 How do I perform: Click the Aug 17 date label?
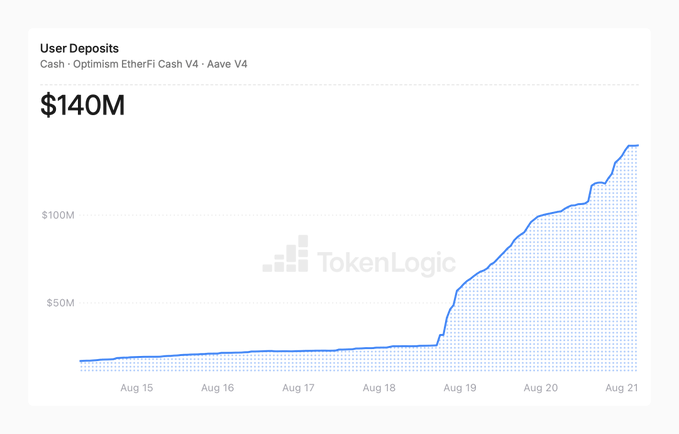(298, 388)
